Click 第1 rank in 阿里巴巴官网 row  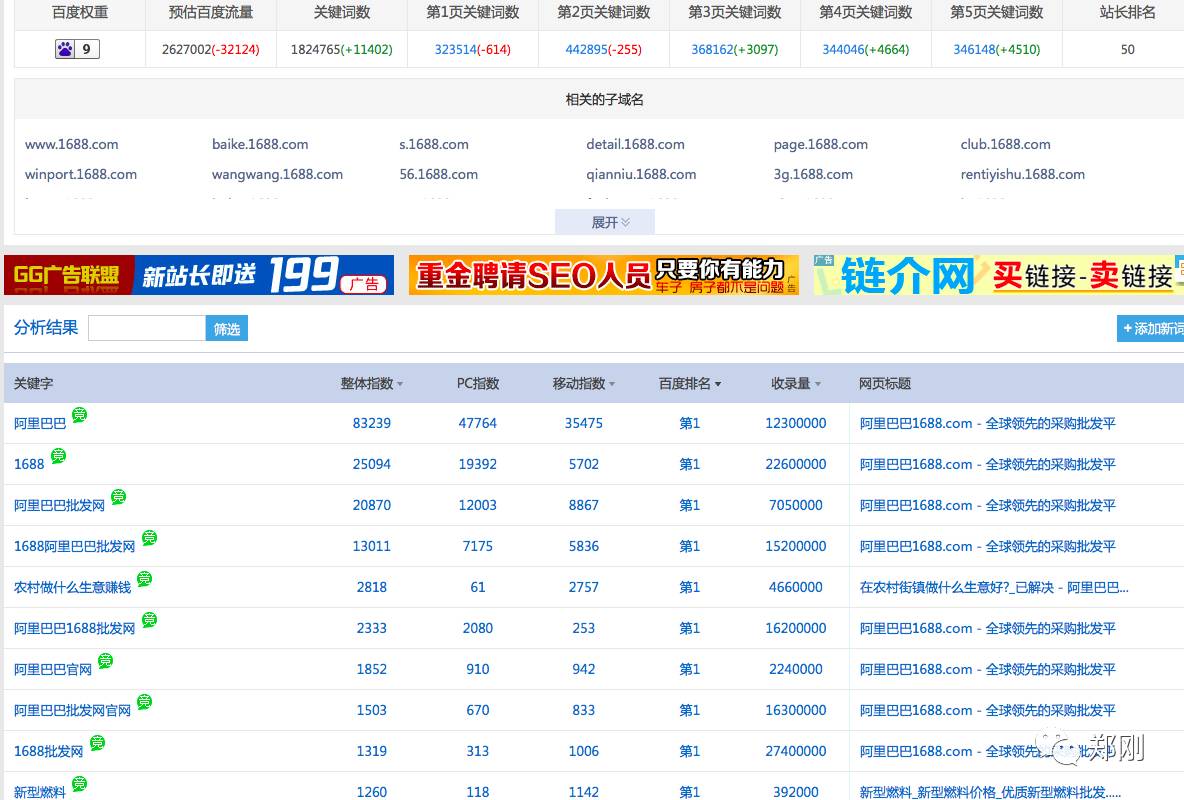[x=689, y=669]
